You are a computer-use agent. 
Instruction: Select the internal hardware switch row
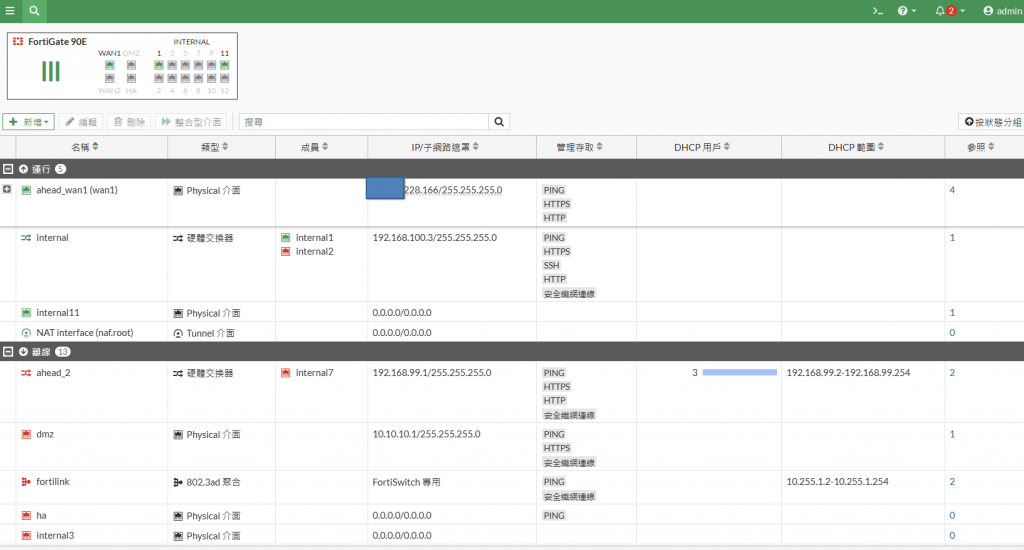tap(512, 265)
